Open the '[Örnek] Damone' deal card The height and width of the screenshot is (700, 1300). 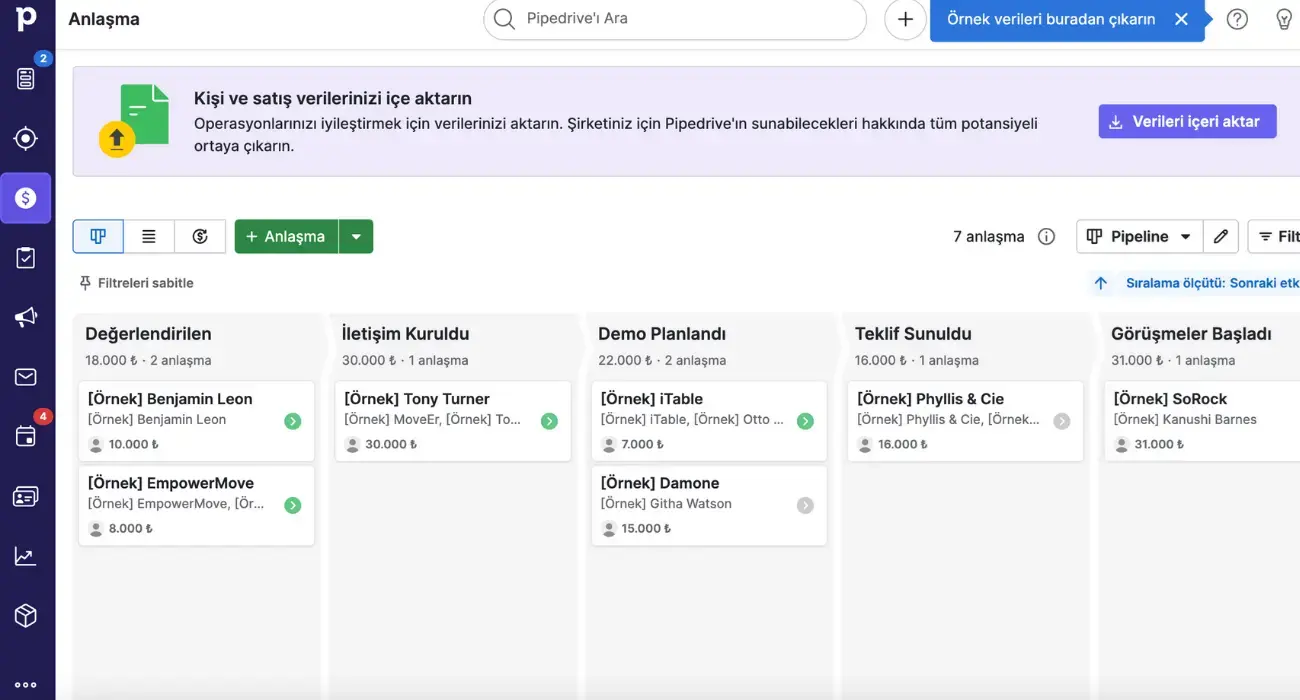(709, 505)
